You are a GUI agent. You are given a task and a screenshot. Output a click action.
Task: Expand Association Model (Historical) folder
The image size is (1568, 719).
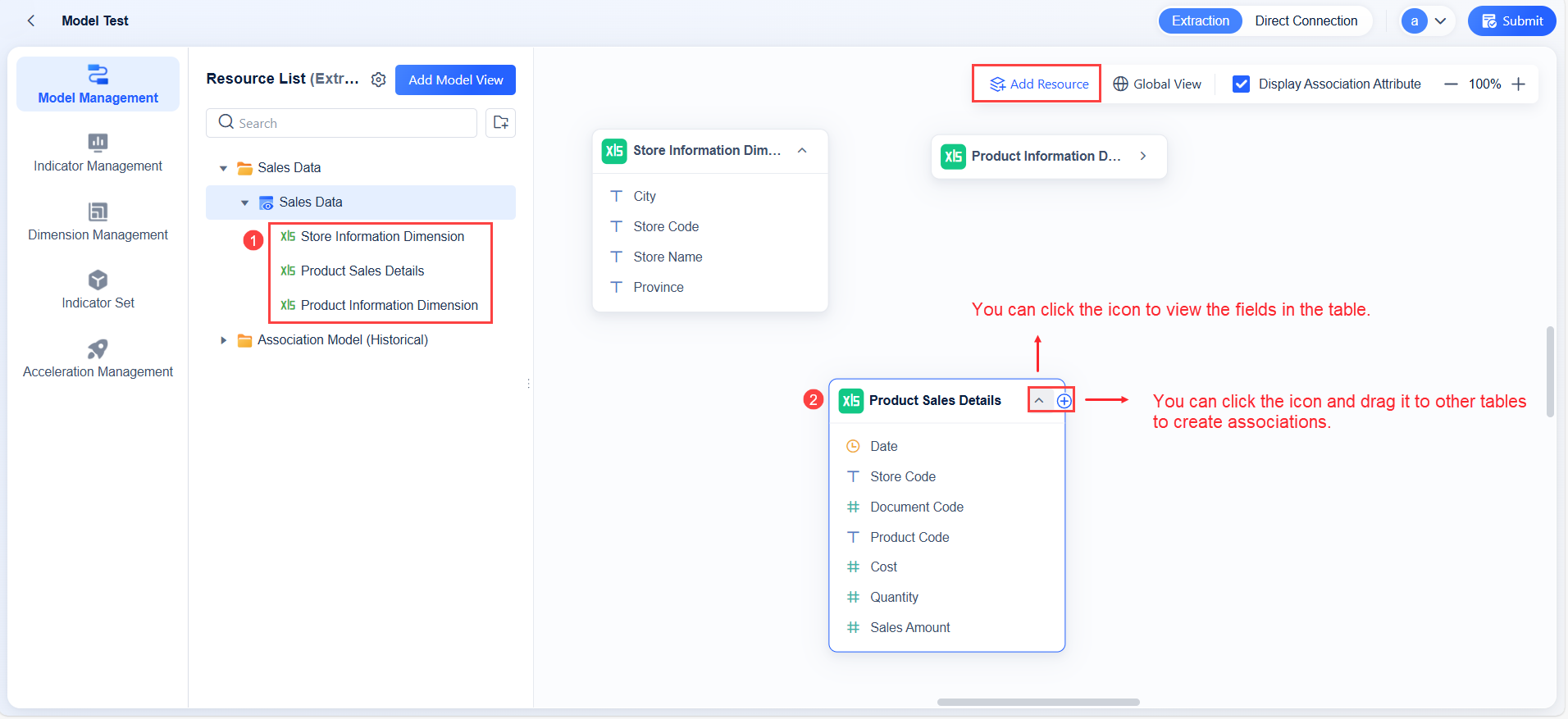tap(223, 340)
